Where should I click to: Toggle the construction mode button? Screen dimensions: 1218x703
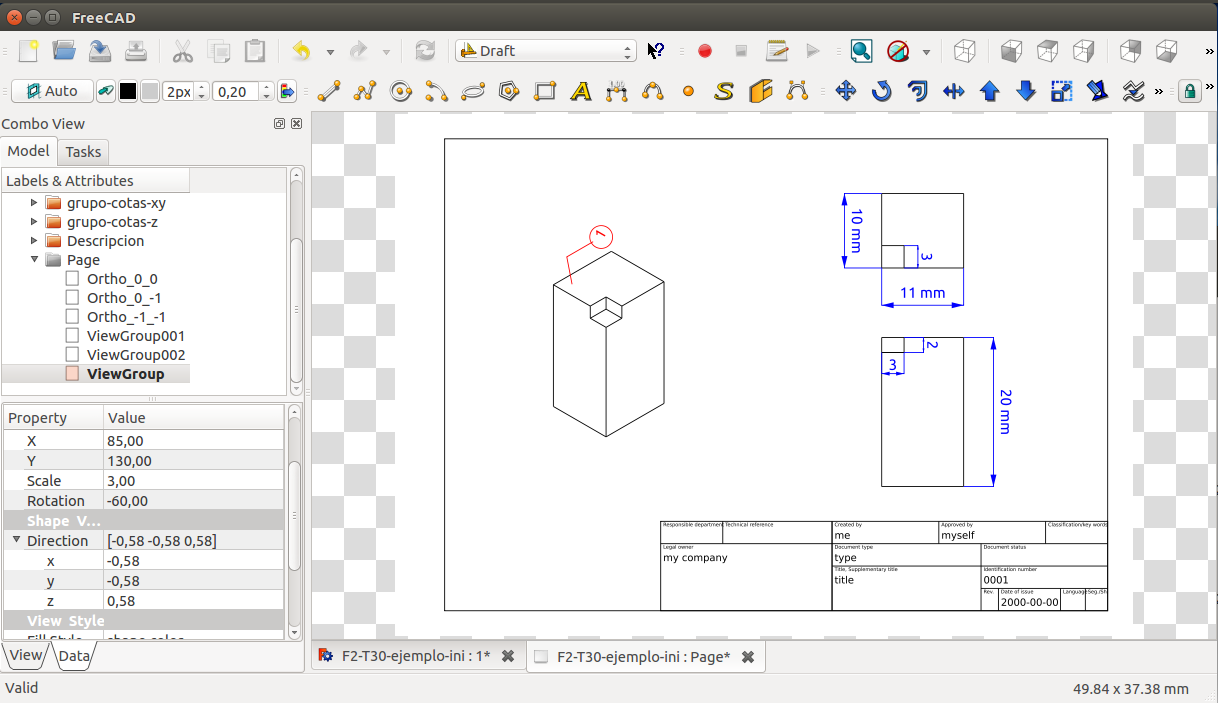click(105, 92)
